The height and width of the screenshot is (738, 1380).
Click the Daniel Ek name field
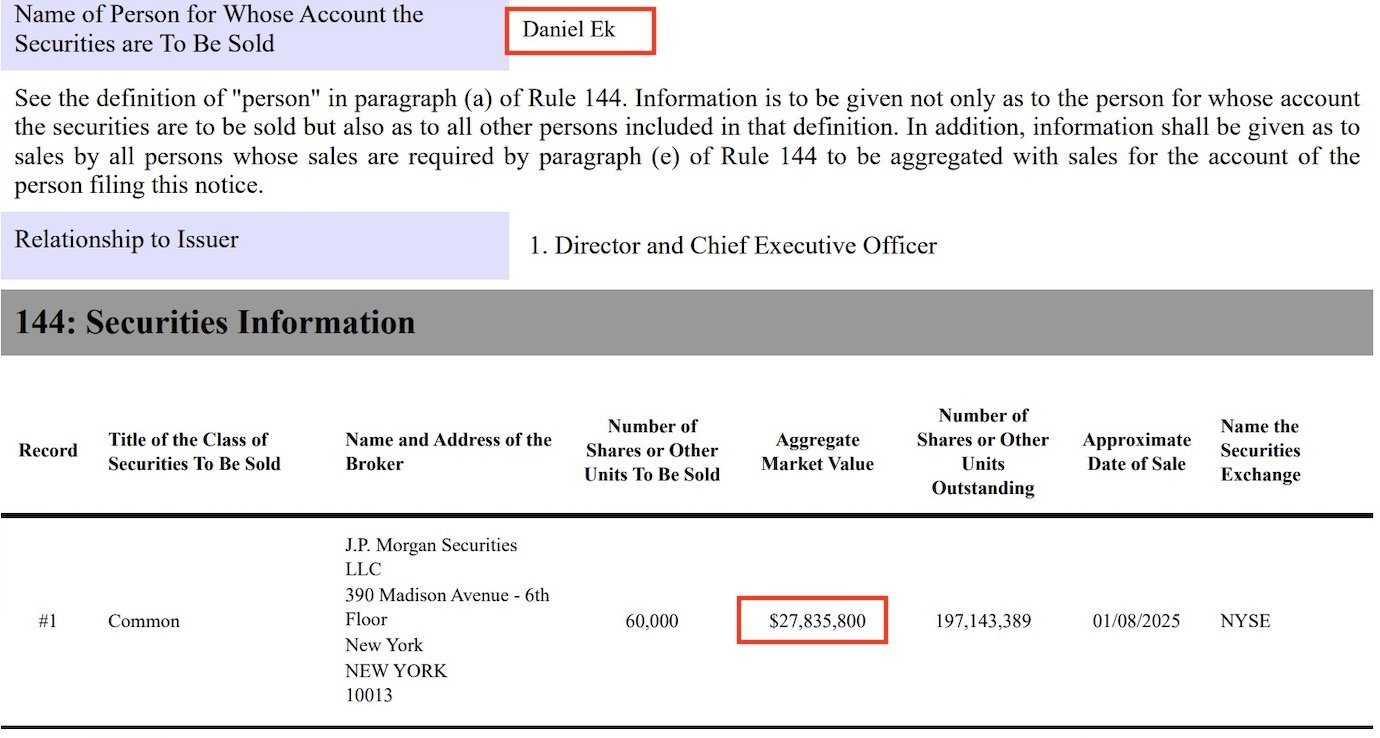(569, 30)
